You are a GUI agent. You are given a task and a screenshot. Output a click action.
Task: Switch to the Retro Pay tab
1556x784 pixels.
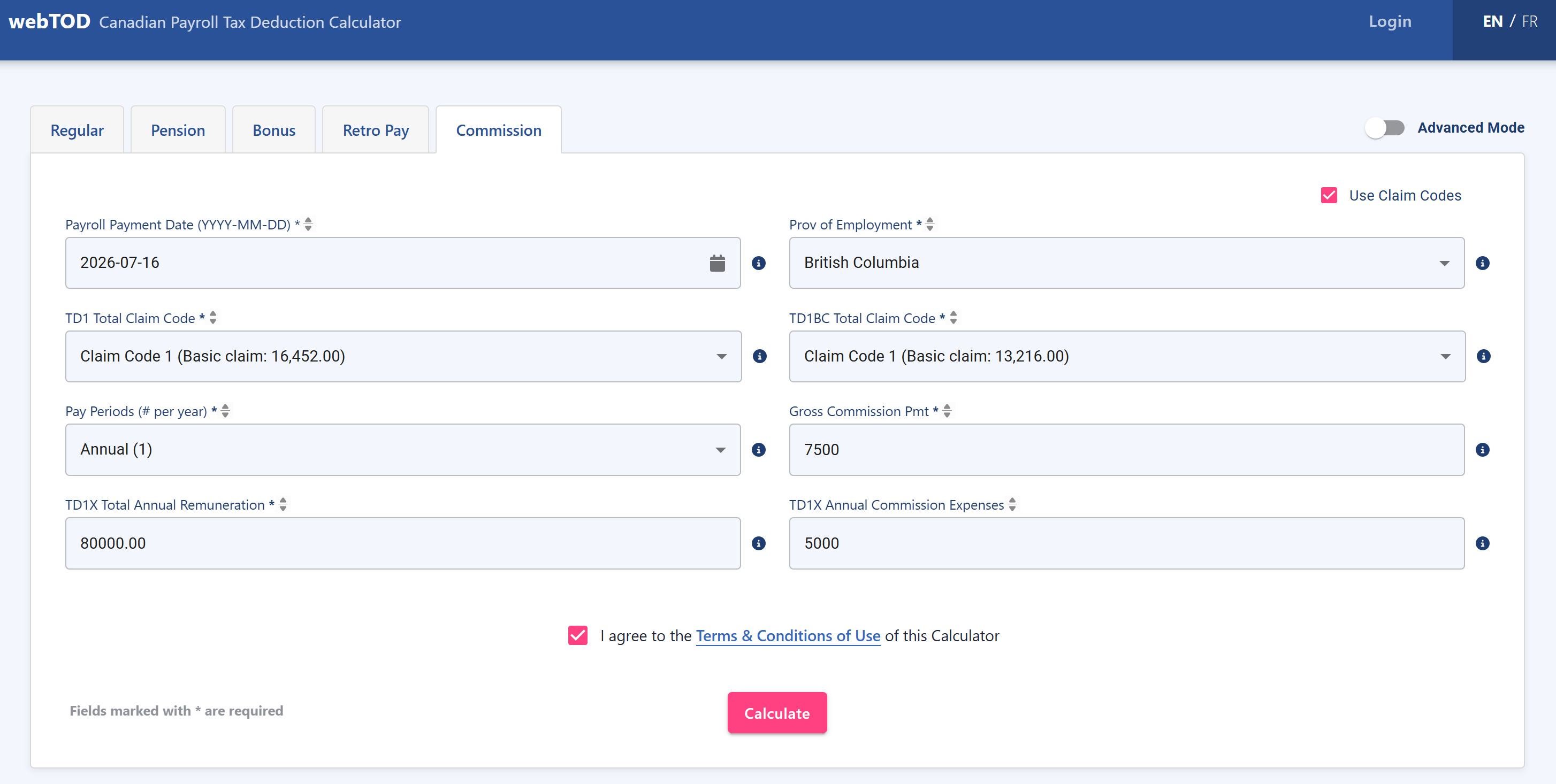[376, 130]
